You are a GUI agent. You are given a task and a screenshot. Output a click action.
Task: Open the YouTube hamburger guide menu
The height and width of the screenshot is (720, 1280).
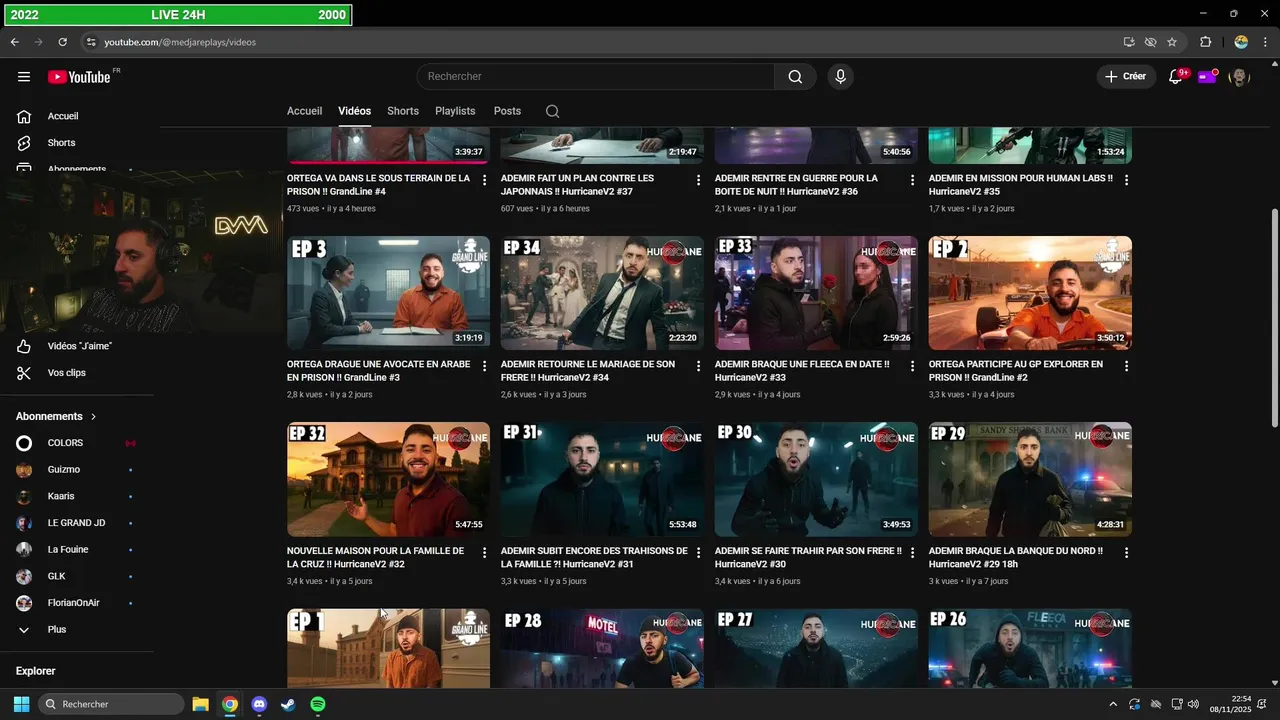pos(24,77)
